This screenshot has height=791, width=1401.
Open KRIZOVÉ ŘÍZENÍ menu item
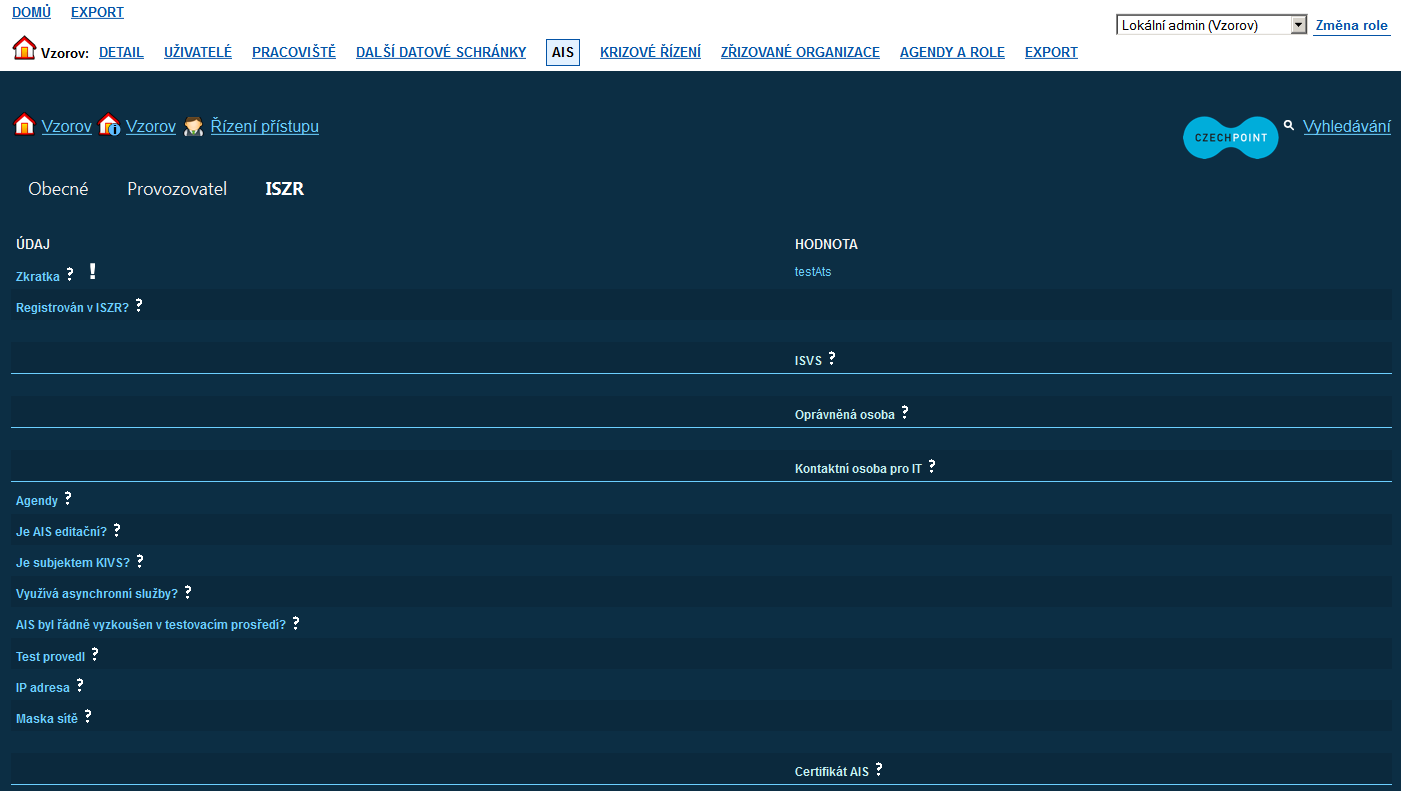(x=650, y=52)
